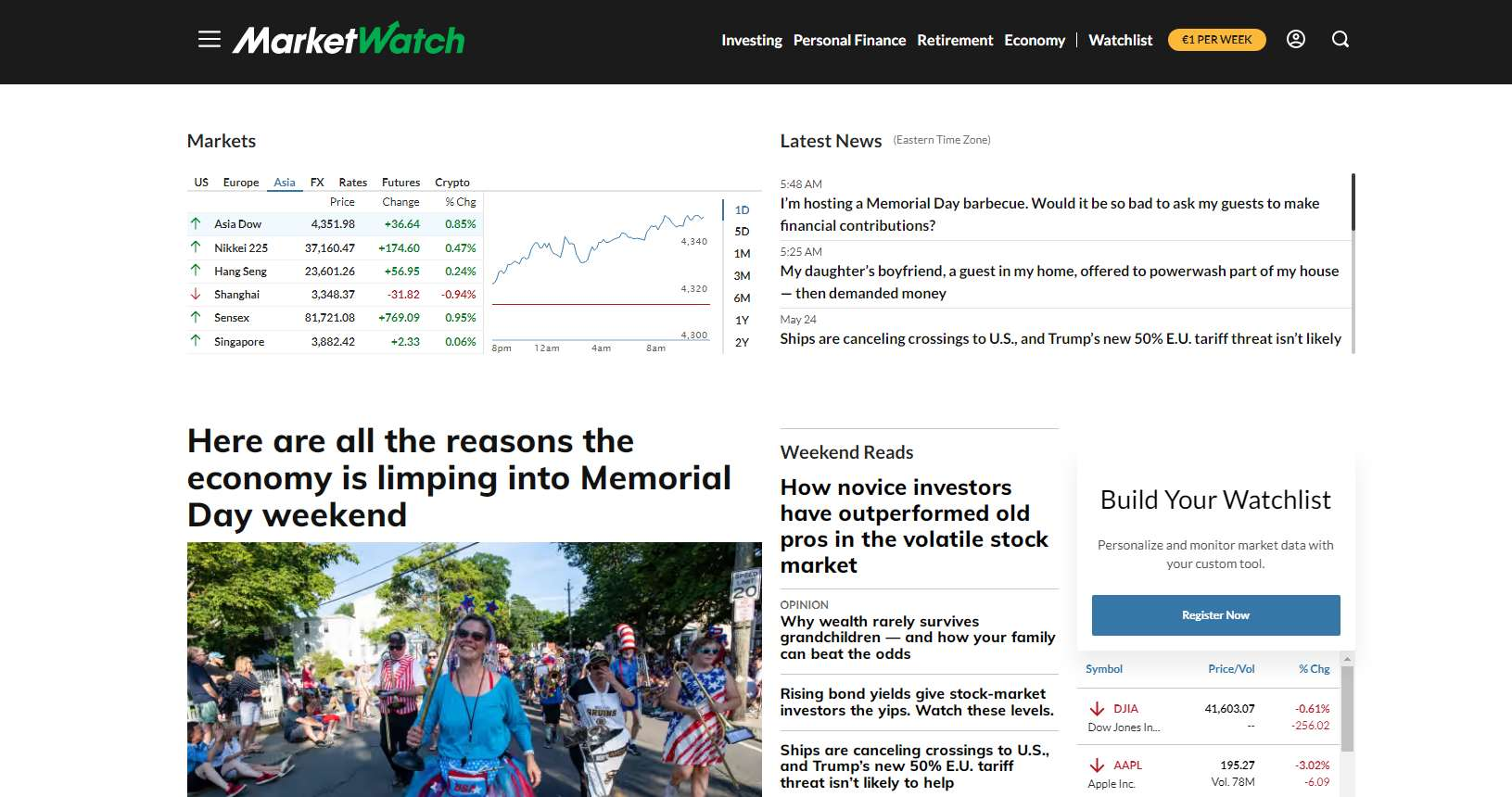Click the up arrow beside Singapore
Image resolution: width=1512 pixels, height=797 pixels.
196,341
